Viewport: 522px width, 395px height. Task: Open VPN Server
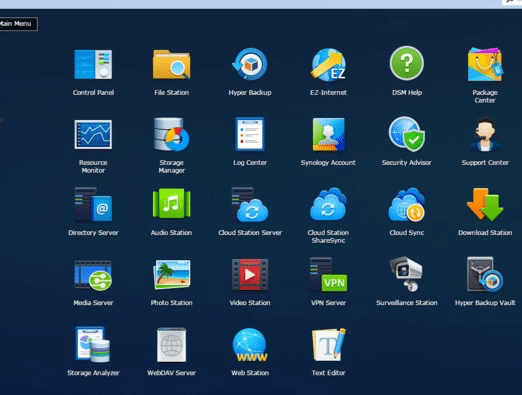point(328,274)
